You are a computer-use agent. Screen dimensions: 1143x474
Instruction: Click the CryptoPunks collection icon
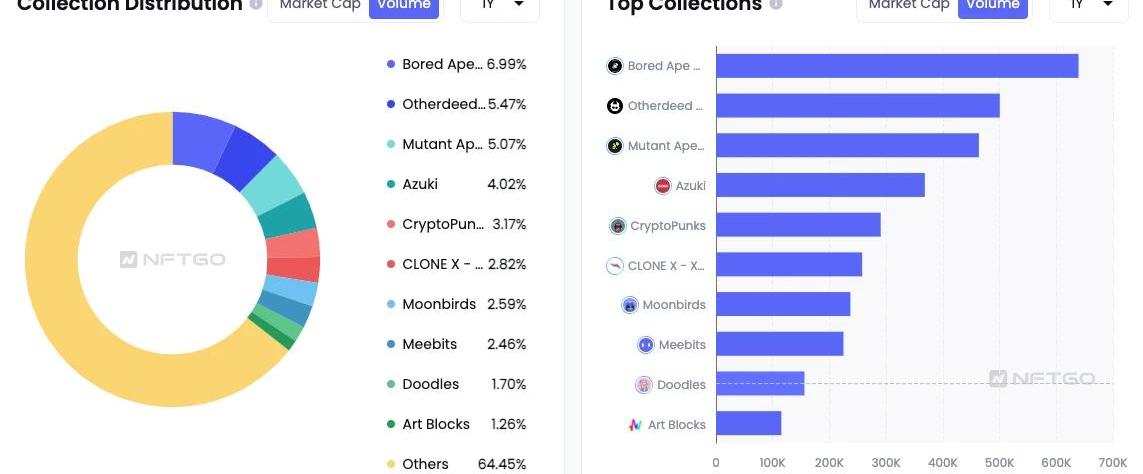(x=617, y=225)
